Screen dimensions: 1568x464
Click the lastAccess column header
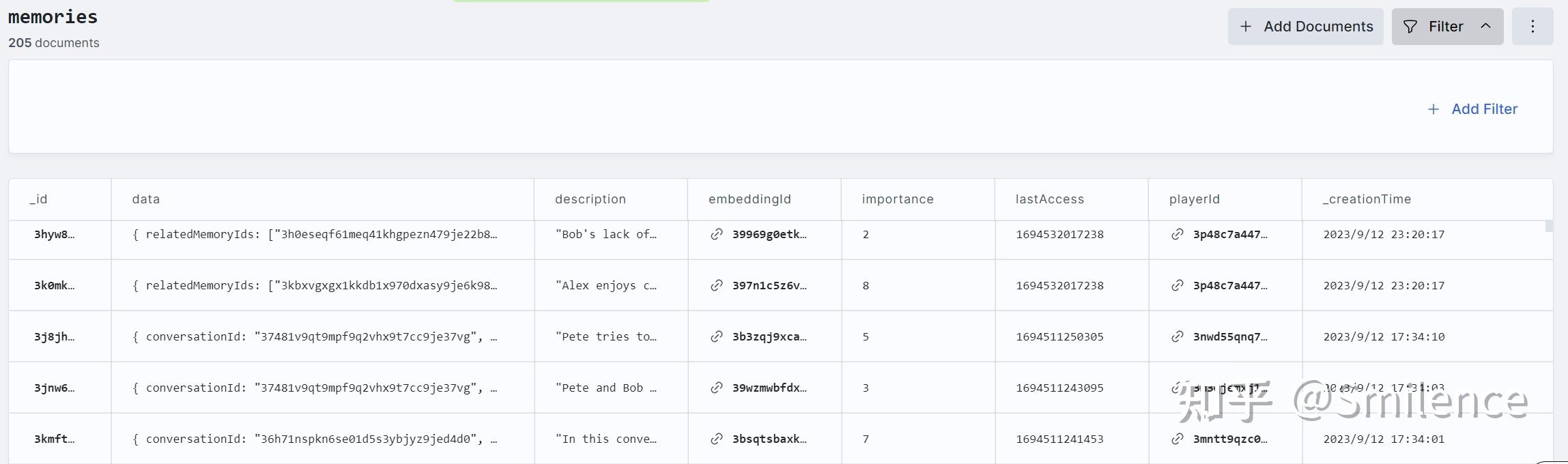[x=1049, y=199]
